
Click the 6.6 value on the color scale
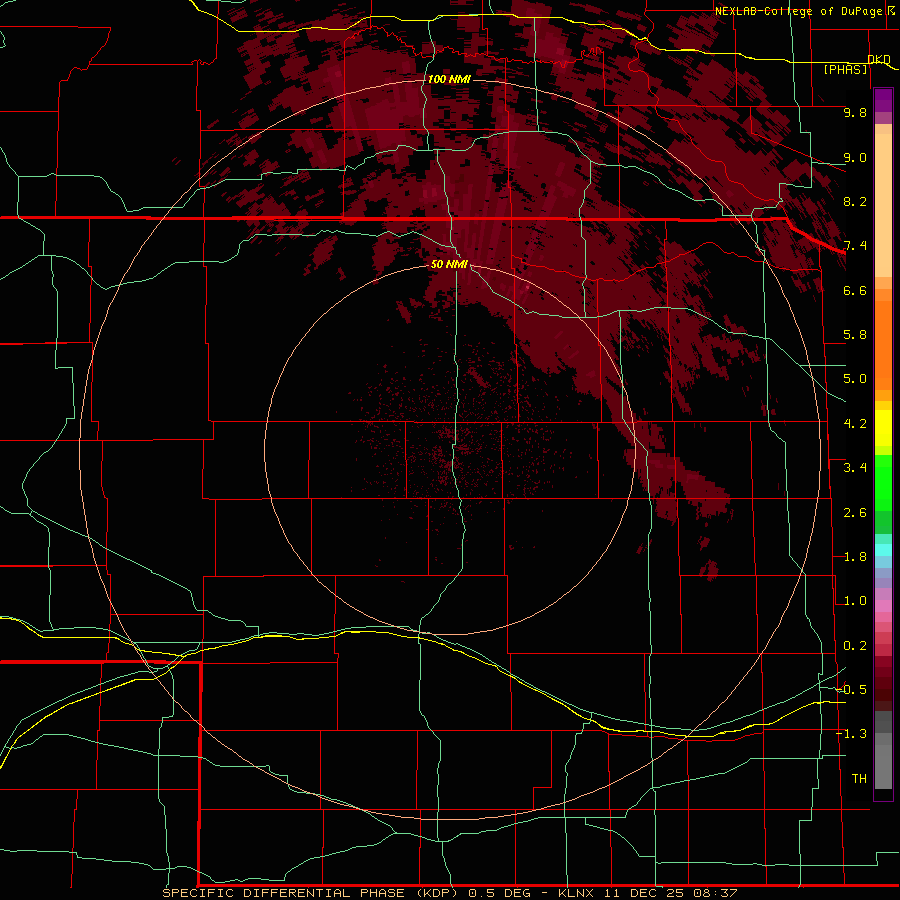click(855, 290)
